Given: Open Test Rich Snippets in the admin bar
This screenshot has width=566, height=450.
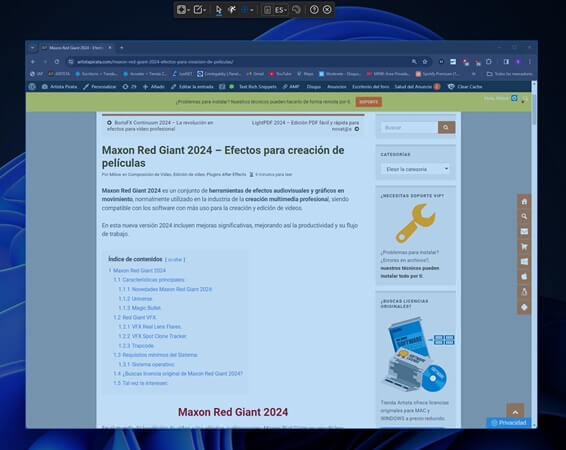Looking at the screenshot, I should [257, 87].
